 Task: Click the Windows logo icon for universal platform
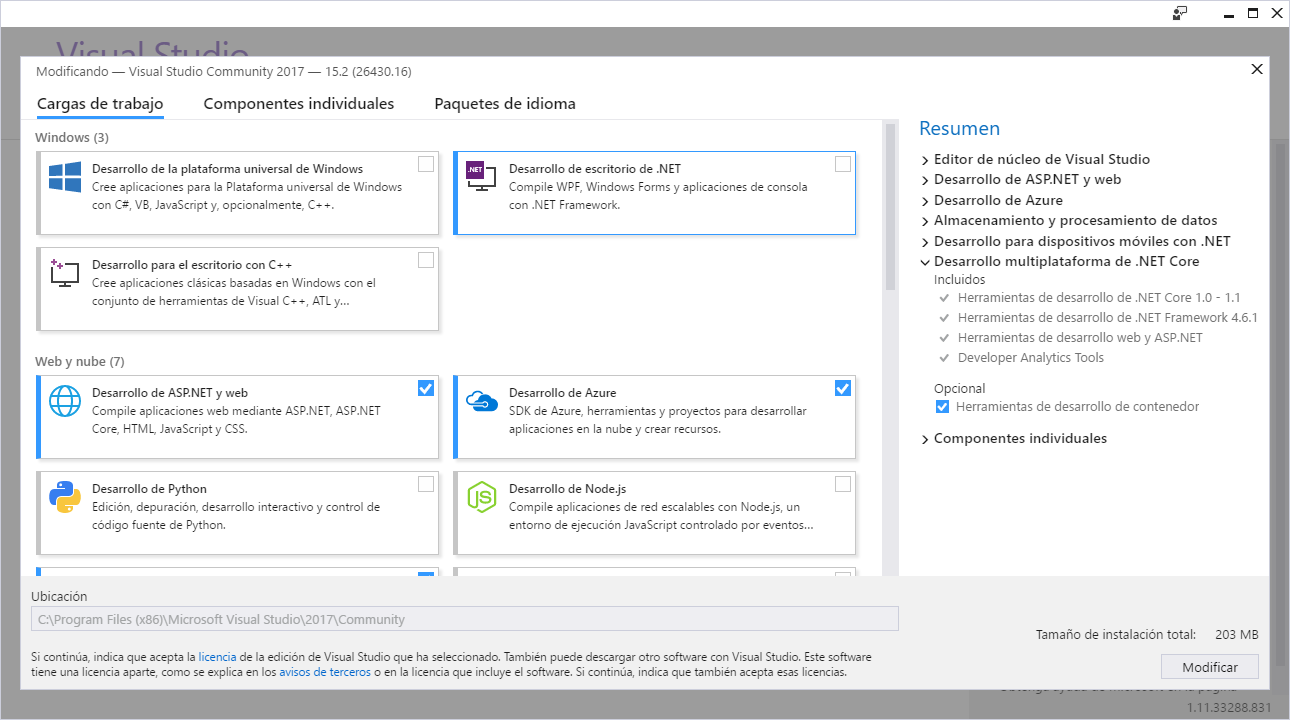pyautogui.click(x=65, y=177)
